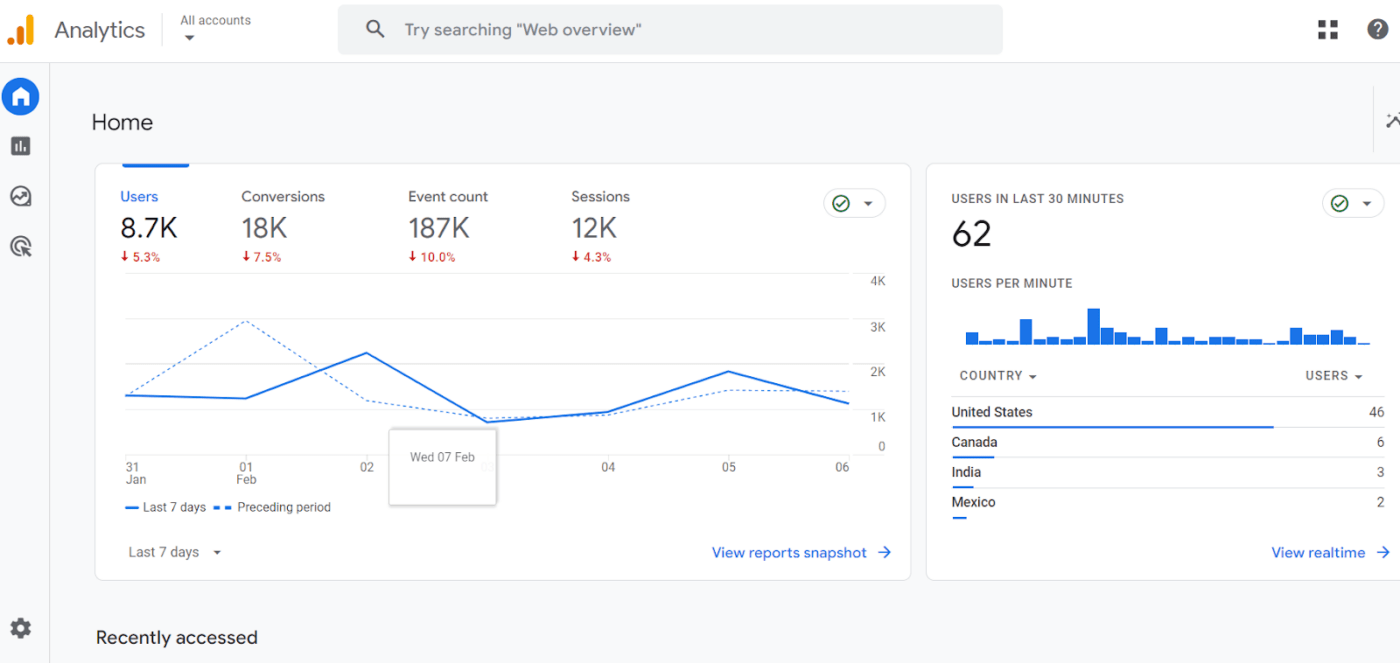Open the Advertising sidebar icon

point(21,246)
